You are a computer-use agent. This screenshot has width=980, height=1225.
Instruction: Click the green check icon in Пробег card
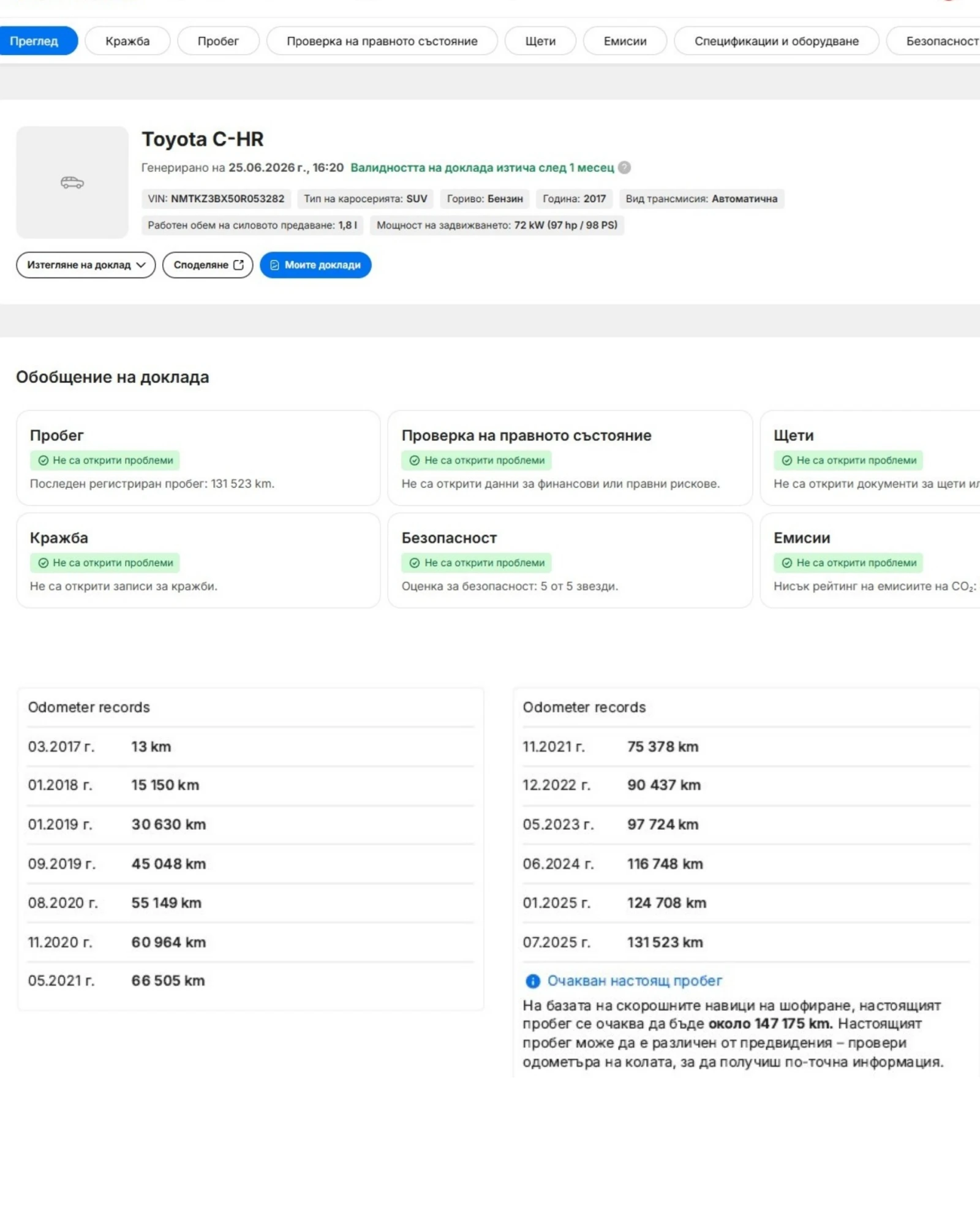pyautogui.click(x=43, y=460)
